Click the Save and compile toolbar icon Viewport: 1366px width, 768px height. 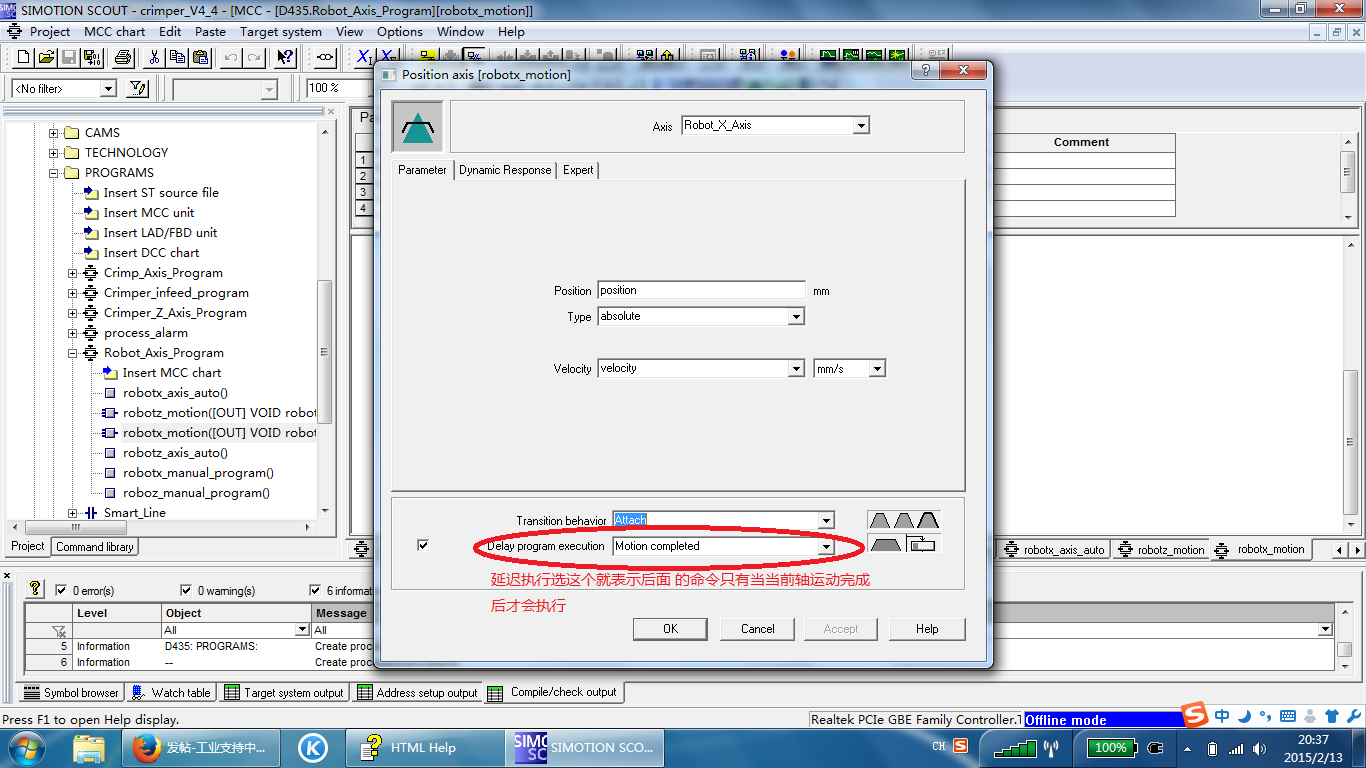tap(92, 58)
